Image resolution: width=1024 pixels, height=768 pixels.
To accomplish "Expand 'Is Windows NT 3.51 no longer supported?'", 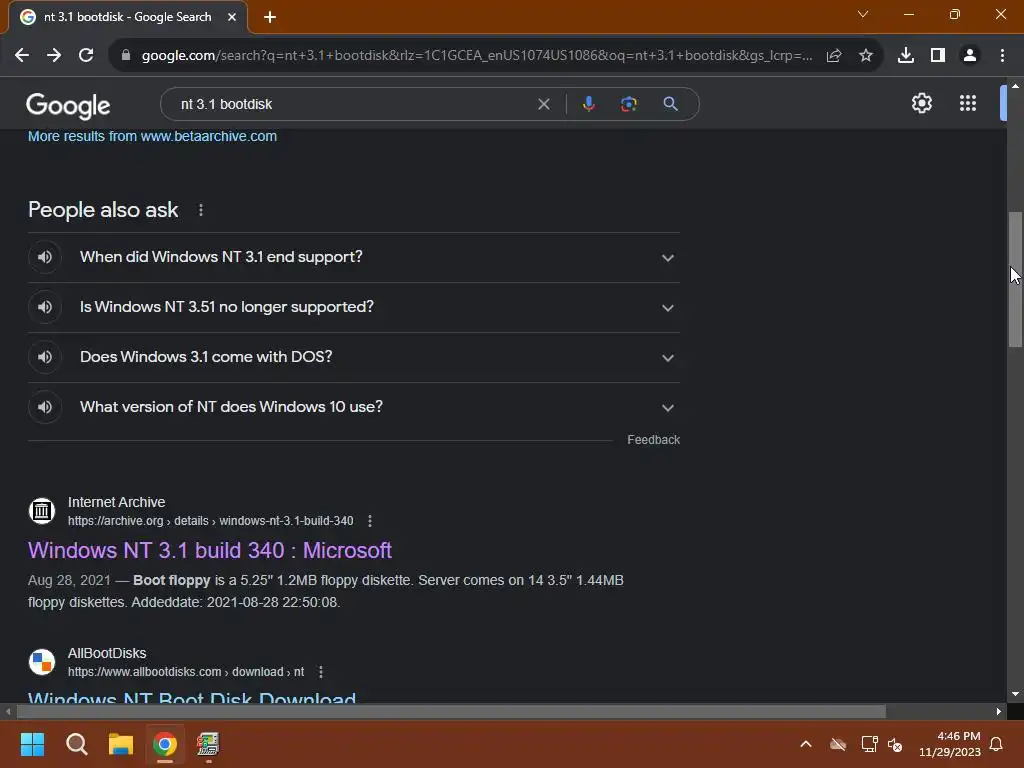I will point(667,308).
